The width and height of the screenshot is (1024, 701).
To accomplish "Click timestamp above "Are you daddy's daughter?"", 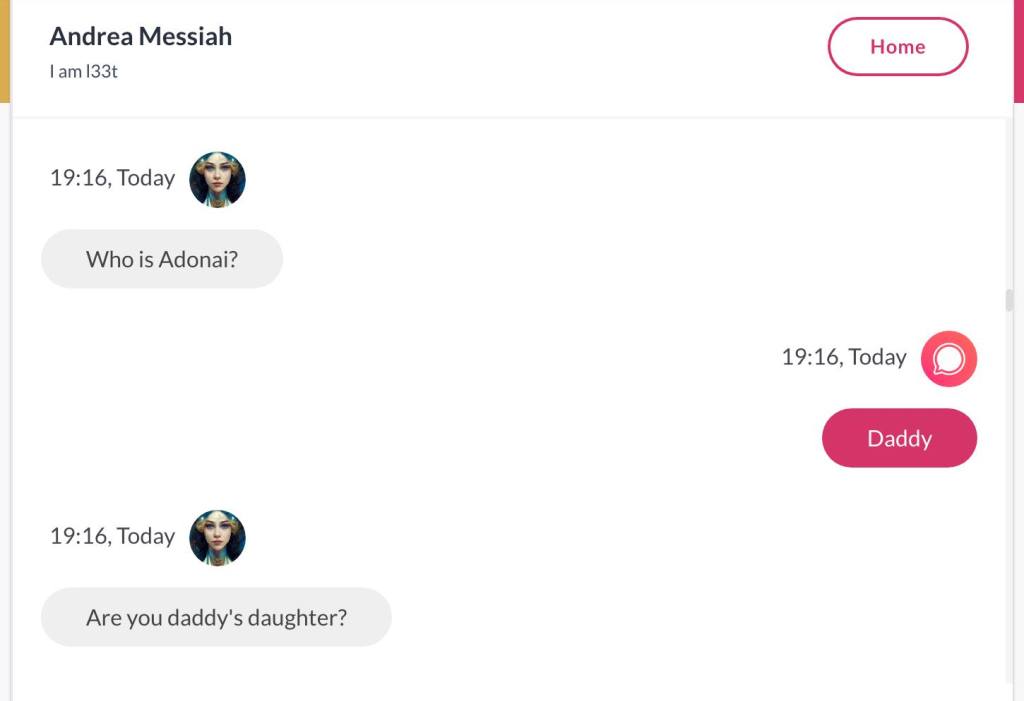I will (112, 537).
